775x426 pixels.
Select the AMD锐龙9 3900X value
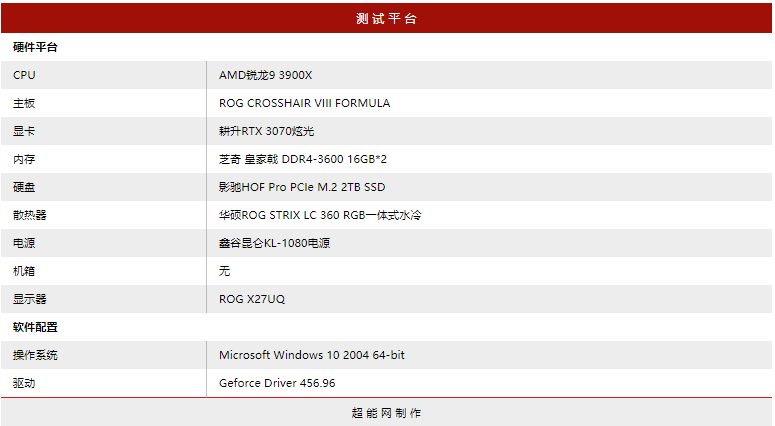click(x=265, y=75)
